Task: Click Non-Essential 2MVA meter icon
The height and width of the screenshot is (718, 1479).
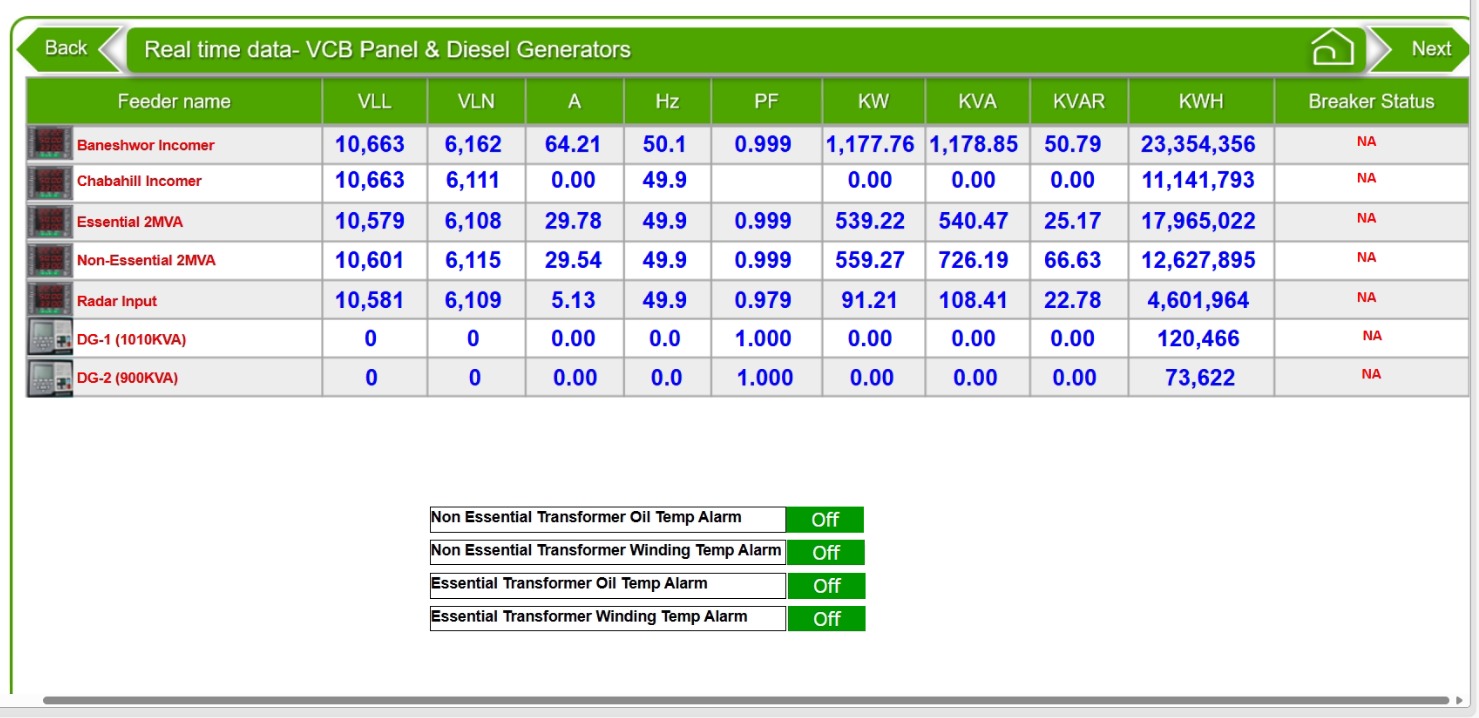Action: [50, 260]
